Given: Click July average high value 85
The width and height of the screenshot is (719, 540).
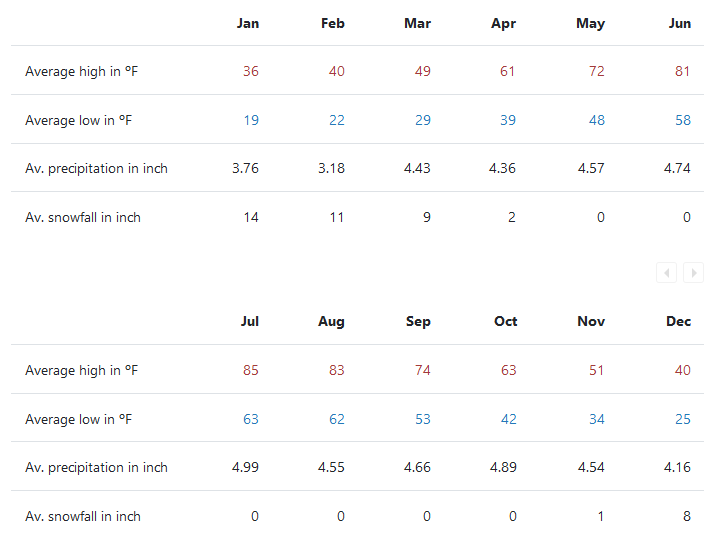Looking at the screenshot, I should pos(251,370).
